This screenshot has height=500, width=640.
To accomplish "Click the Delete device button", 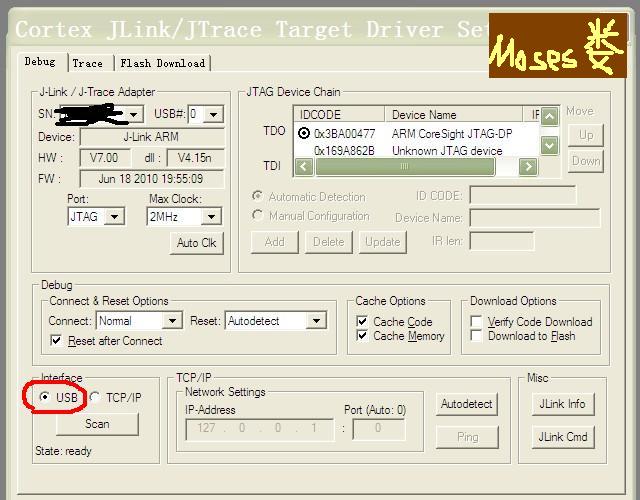I will point(329,242).
